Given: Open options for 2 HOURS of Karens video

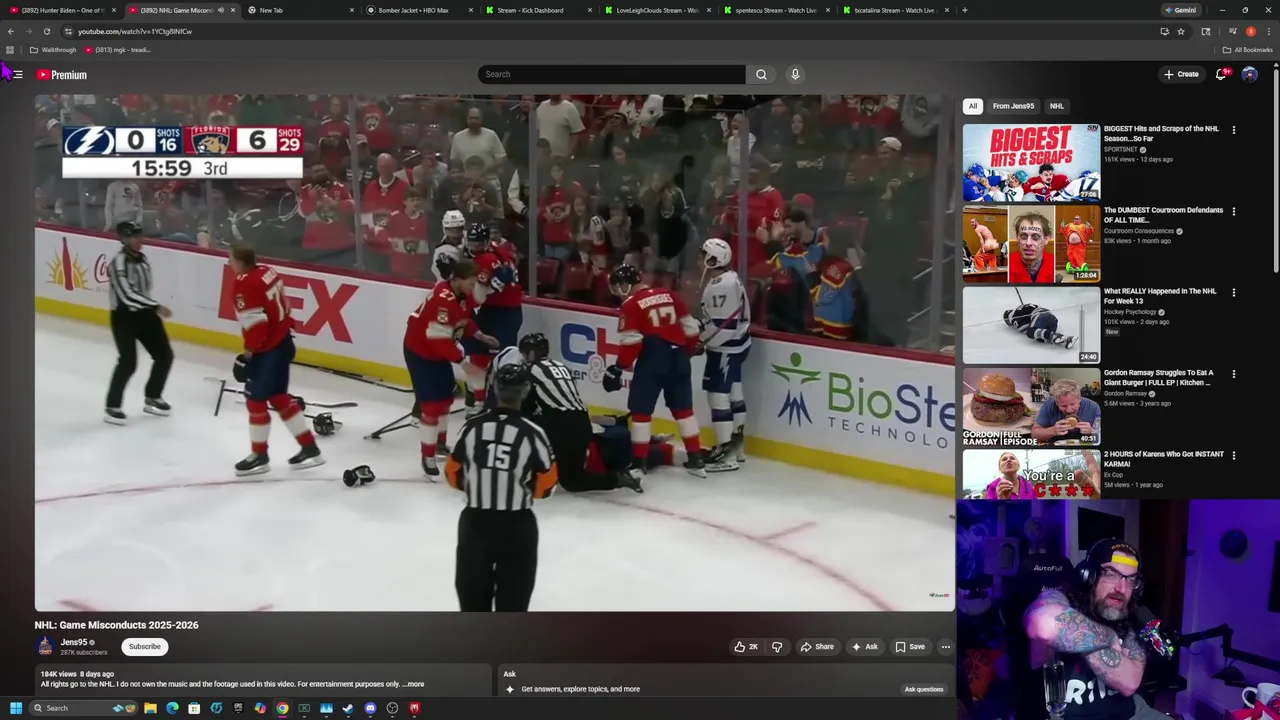Looking at the screenshot, I should [1233, 455].
